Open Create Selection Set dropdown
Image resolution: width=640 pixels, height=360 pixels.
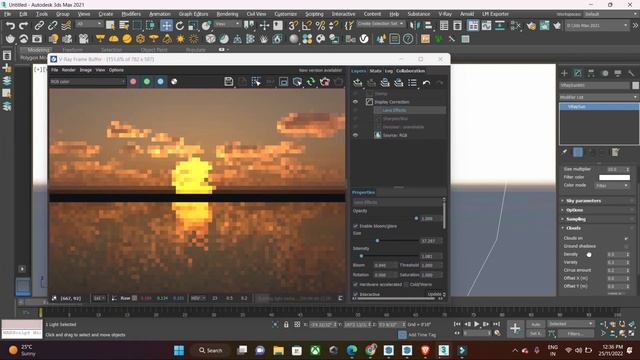(380, 24)
